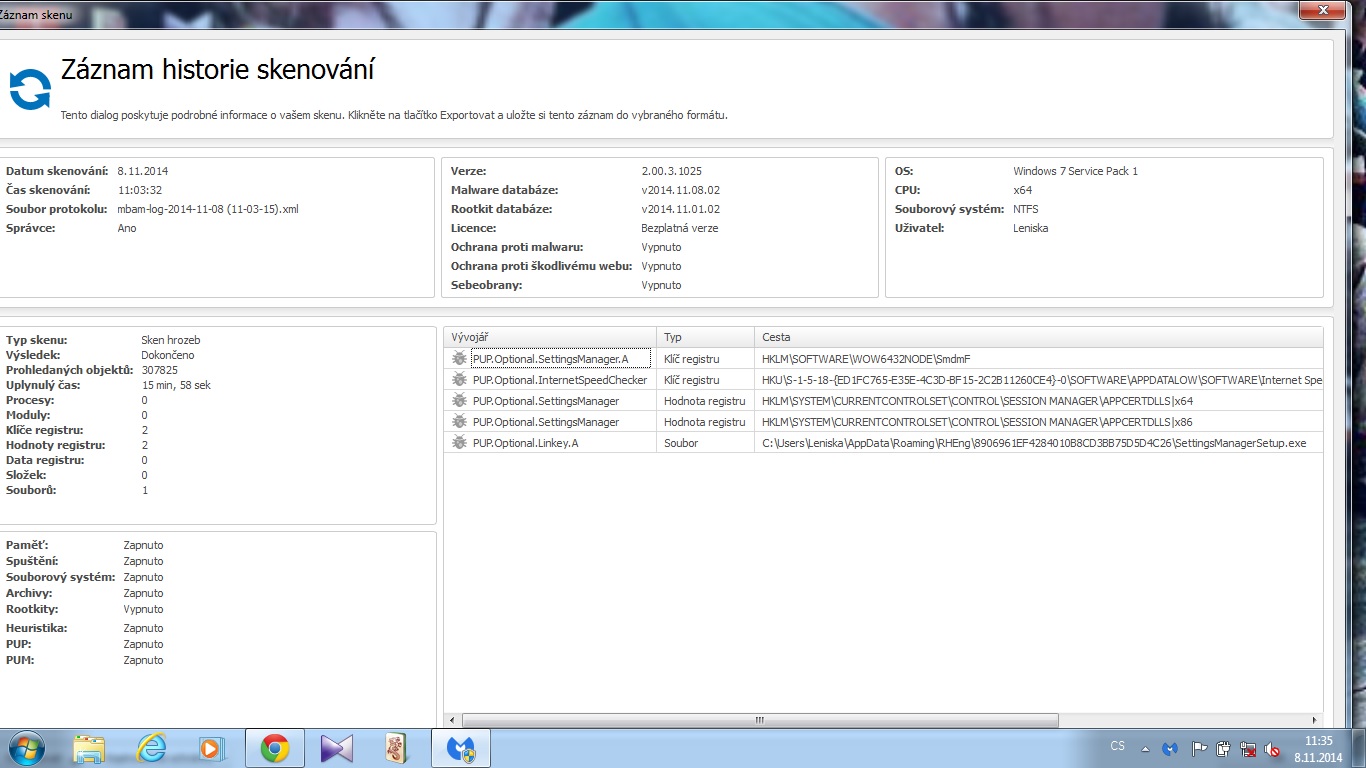Click the scan time value 11:03:32
The height and width of the screenshot is (768, 1366).
pos(140,190)
